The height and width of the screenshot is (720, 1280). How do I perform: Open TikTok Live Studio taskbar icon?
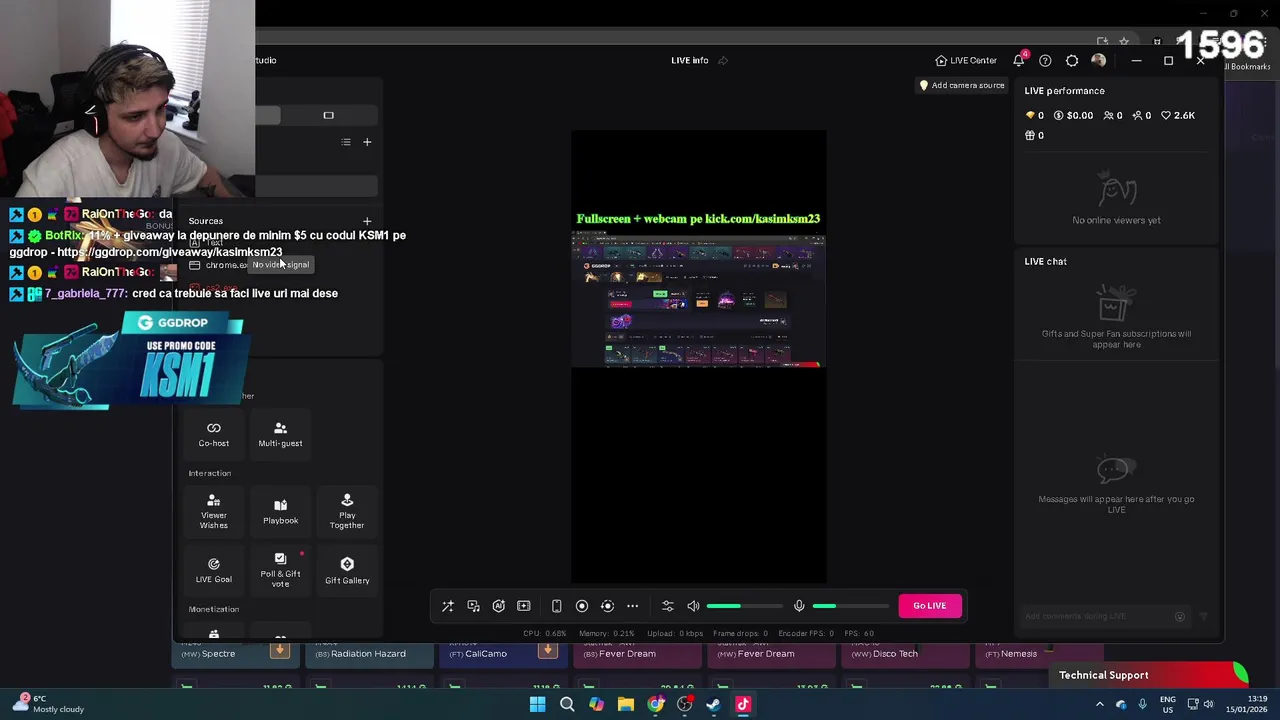[743, 704]
